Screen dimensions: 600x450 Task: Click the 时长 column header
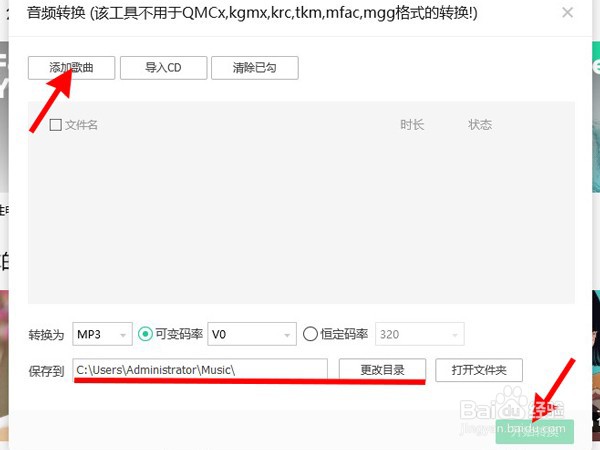[x=412, y=125]
